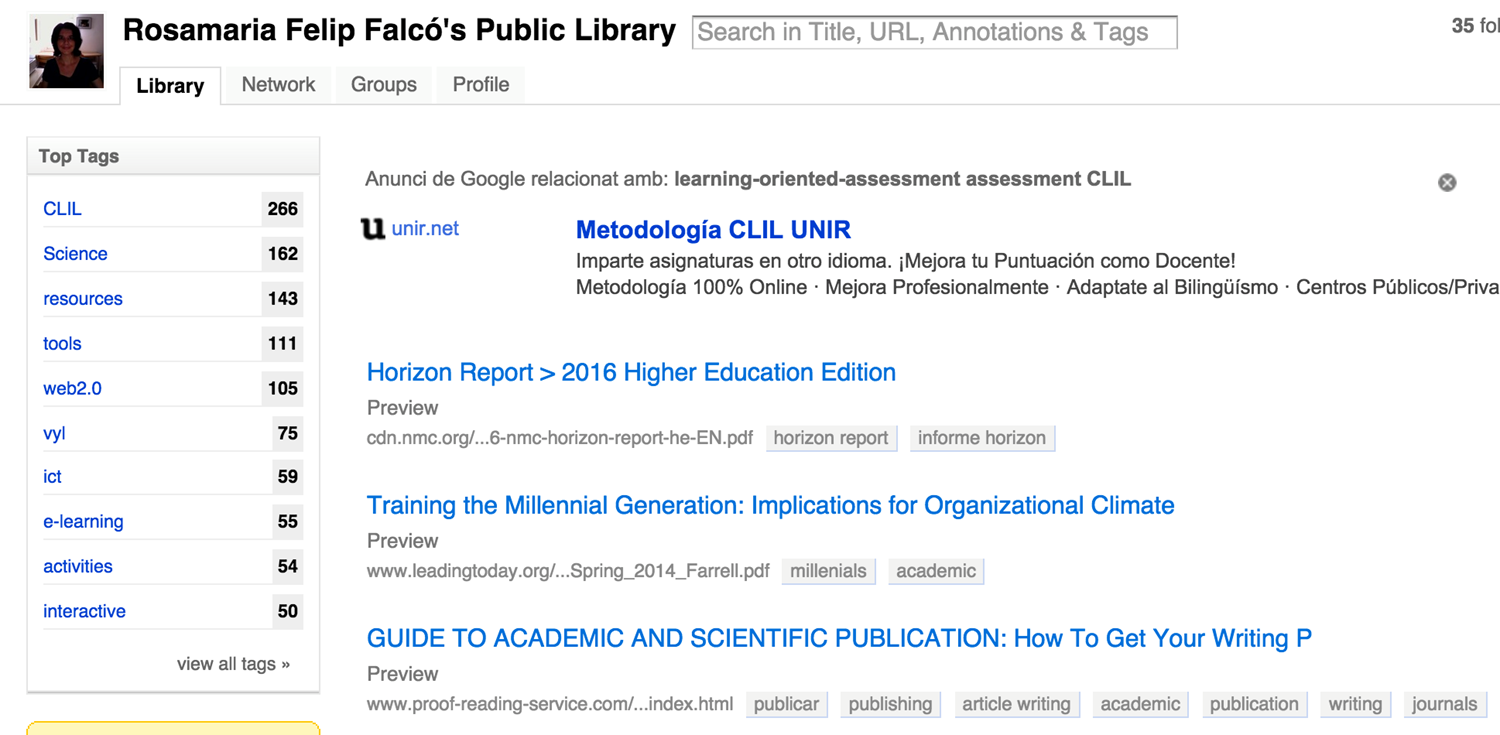Close the Google ad with X icon
Image resolution: width=1500 pixels, height=735 pixels.
[1446, 183]
